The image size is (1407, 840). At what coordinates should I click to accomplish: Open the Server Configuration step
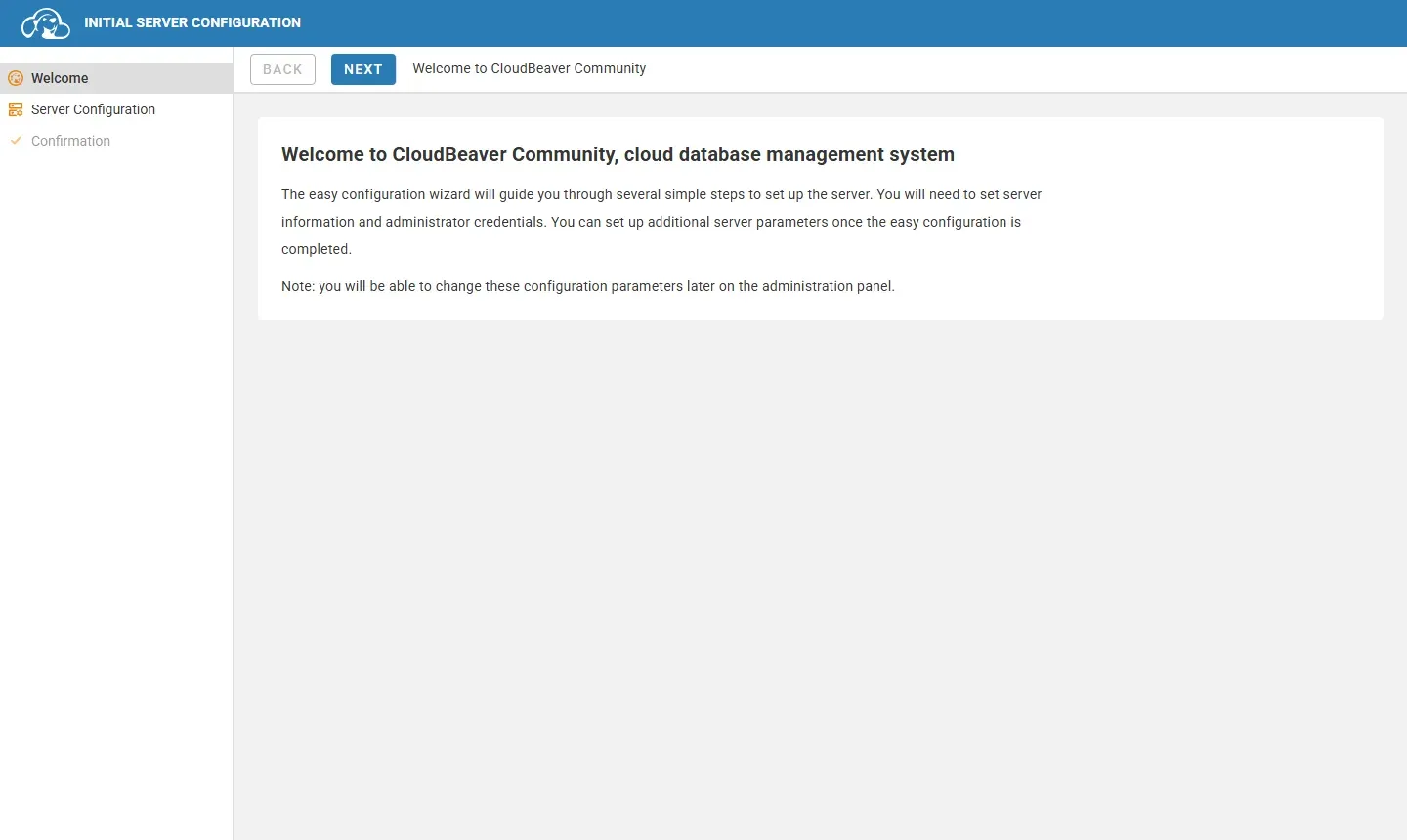[116, 109]
